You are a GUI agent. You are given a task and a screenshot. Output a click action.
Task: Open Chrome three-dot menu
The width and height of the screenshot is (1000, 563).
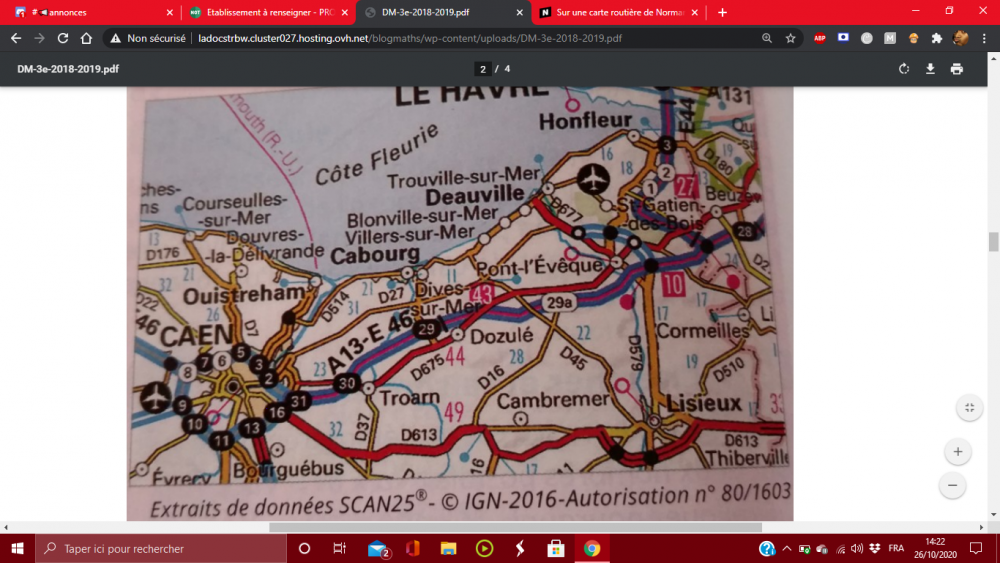pyautogui.click(x=985, y=38)
